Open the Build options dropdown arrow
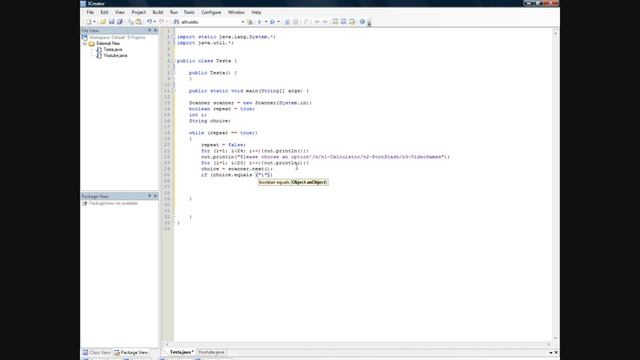Viewport: 640px width, 360px height. (x=266, y=22)
